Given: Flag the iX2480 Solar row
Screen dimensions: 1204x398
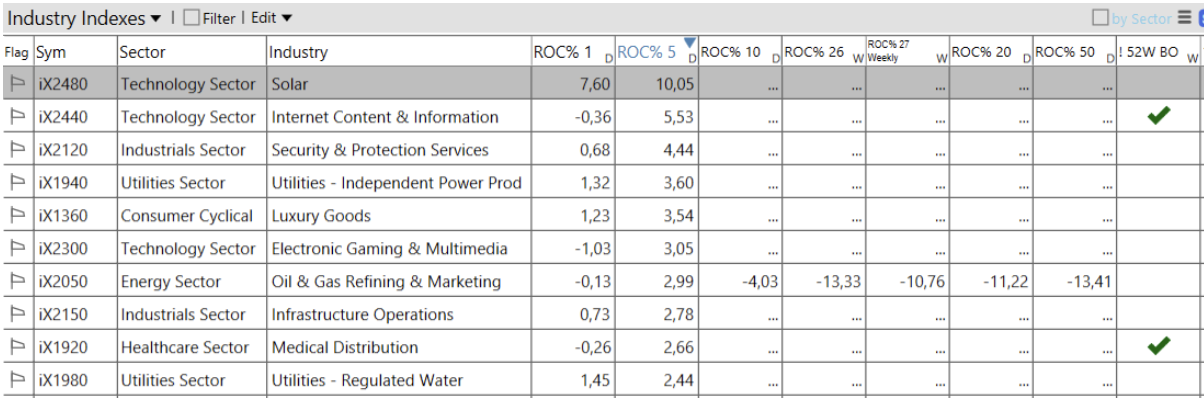Looking at the screenshot, I should click(x=17, y=84).
